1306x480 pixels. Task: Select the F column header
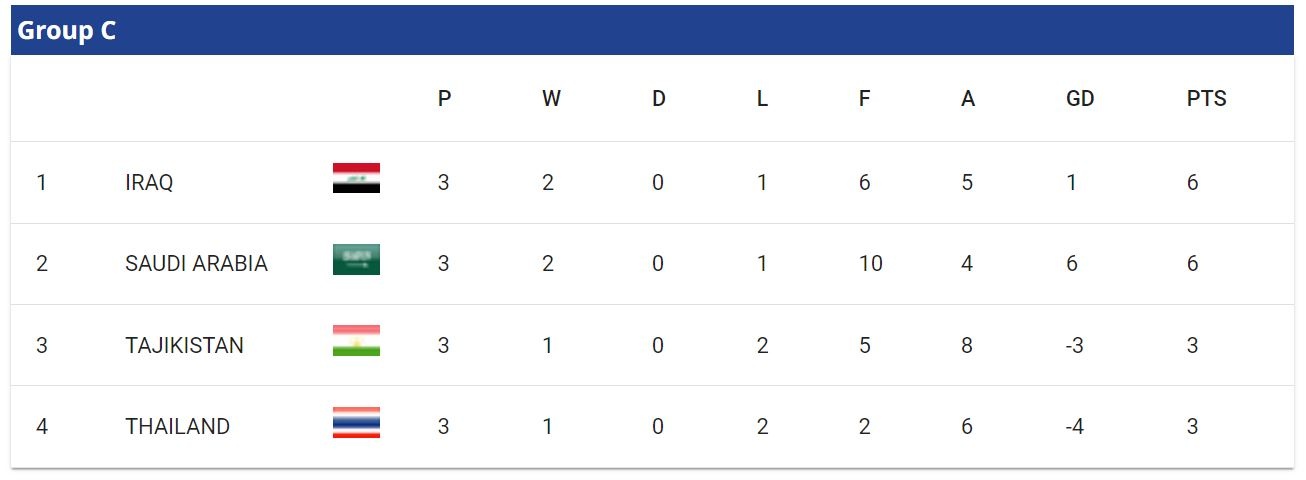point(864,99)
